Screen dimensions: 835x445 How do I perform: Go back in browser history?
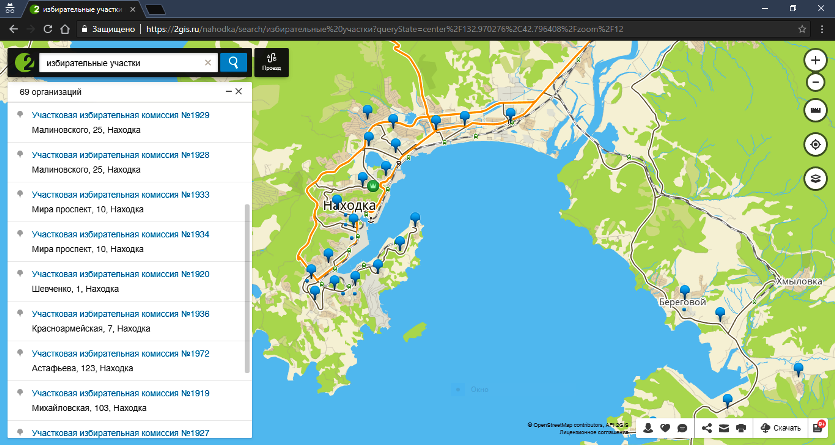(x=14, y=29)
